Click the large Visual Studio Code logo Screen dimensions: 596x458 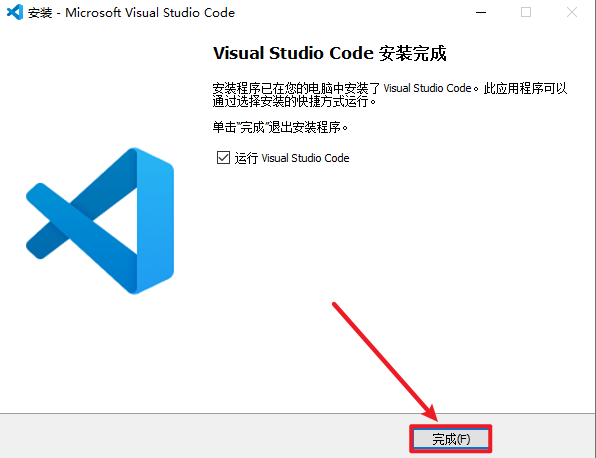[x=100, y=221]
